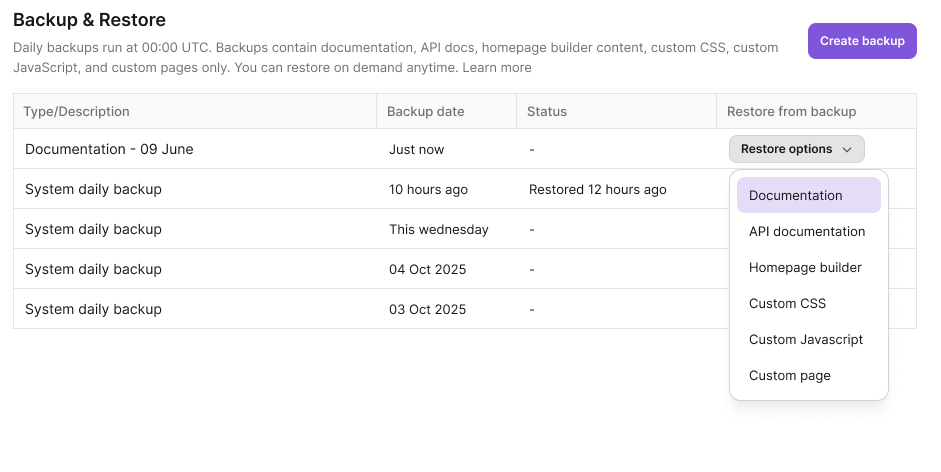The width and height of the screenshot is (941, 472).
Task: Click System daily backup for This wednesday
Action: coord(93,229)
